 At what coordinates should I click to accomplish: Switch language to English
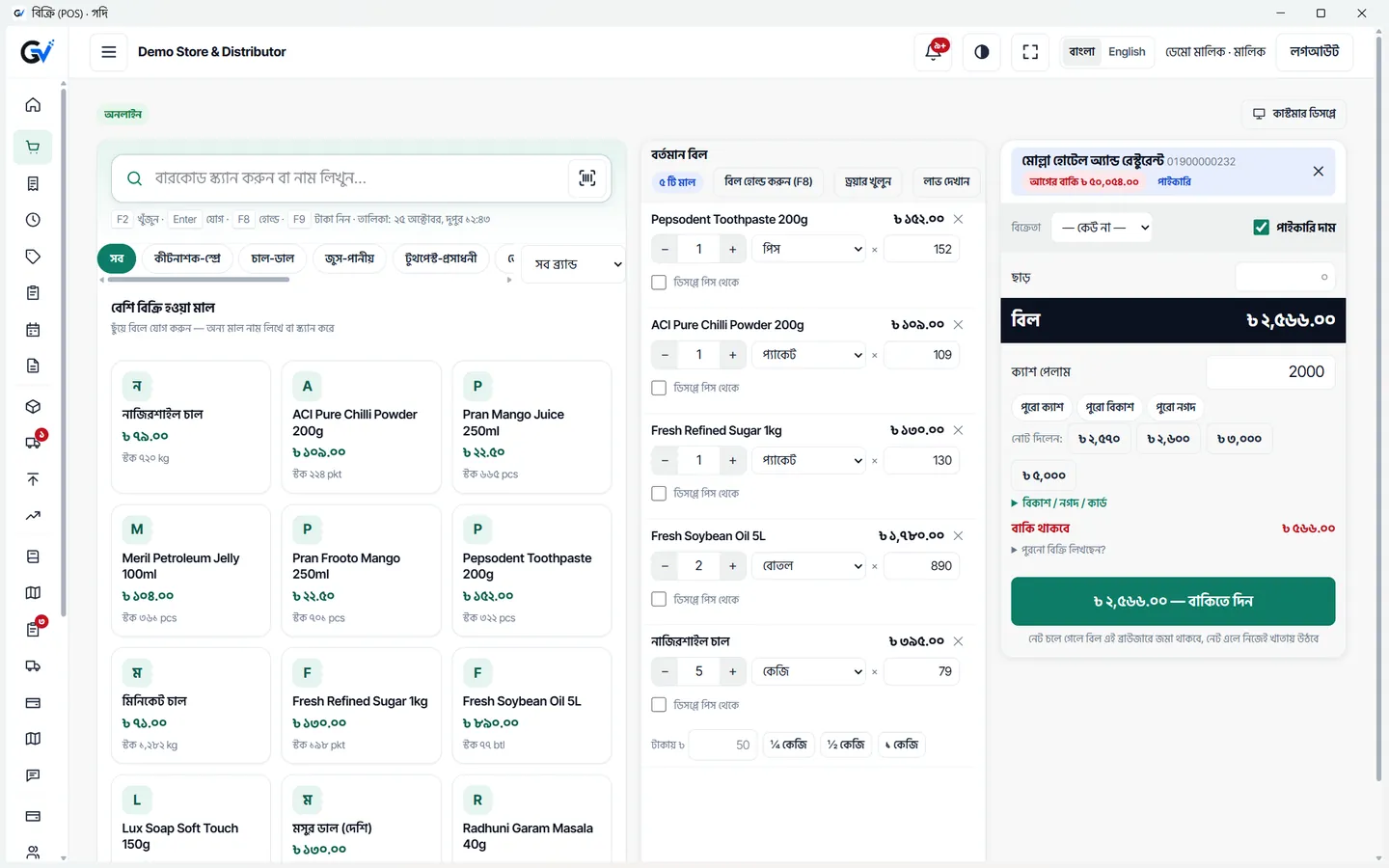tap(1127, 52)
